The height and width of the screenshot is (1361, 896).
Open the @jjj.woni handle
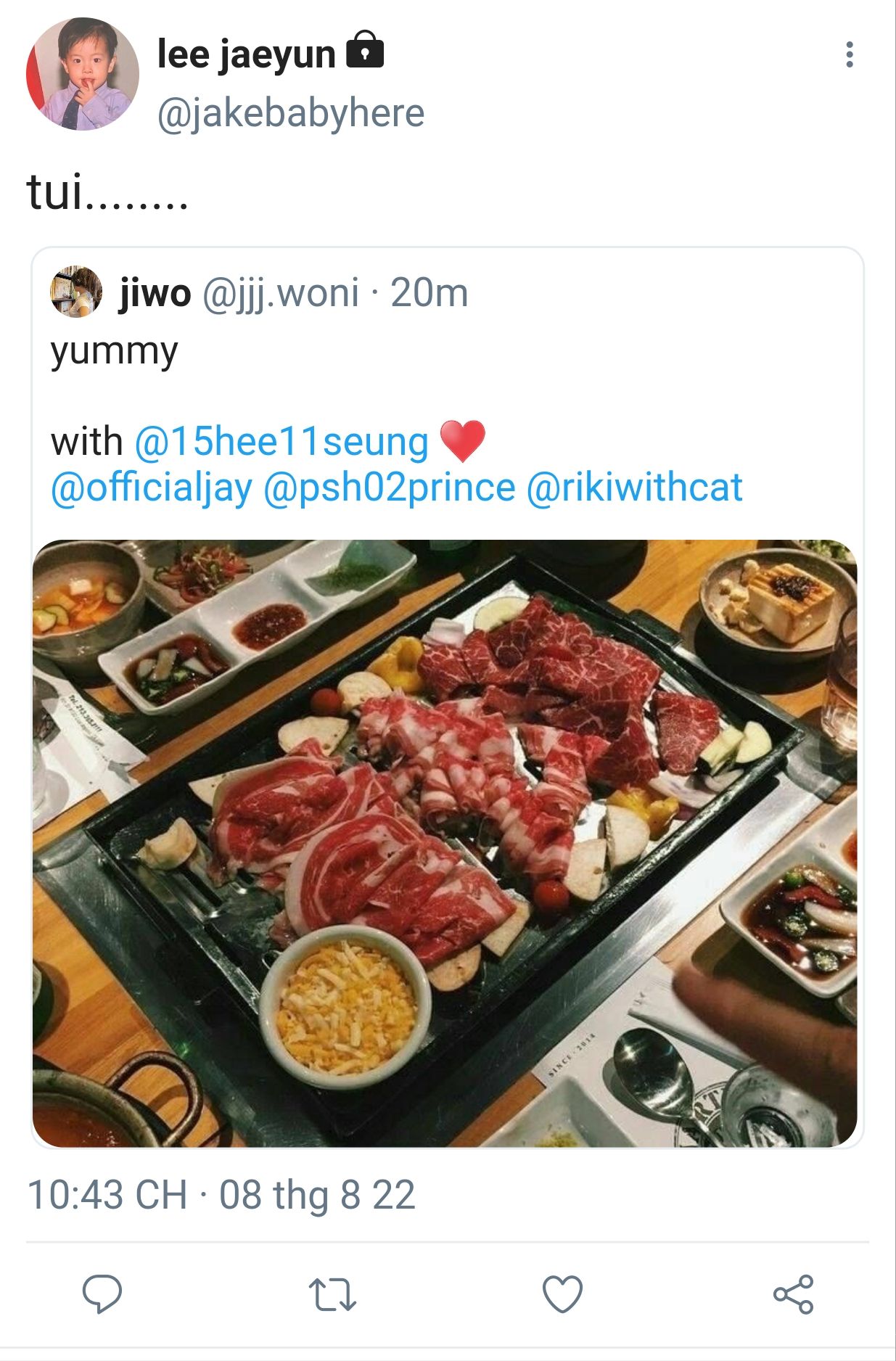281,294
